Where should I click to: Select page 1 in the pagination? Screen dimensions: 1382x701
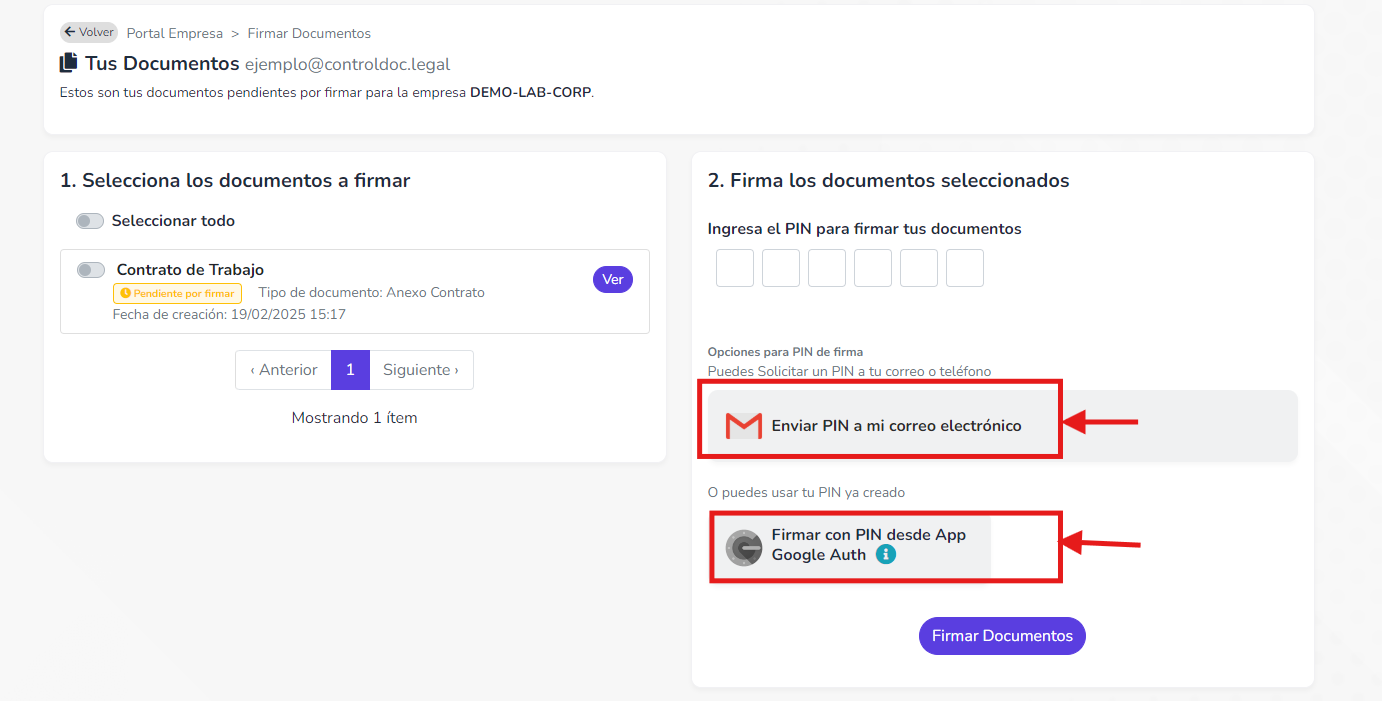click(x=350, y=370)
